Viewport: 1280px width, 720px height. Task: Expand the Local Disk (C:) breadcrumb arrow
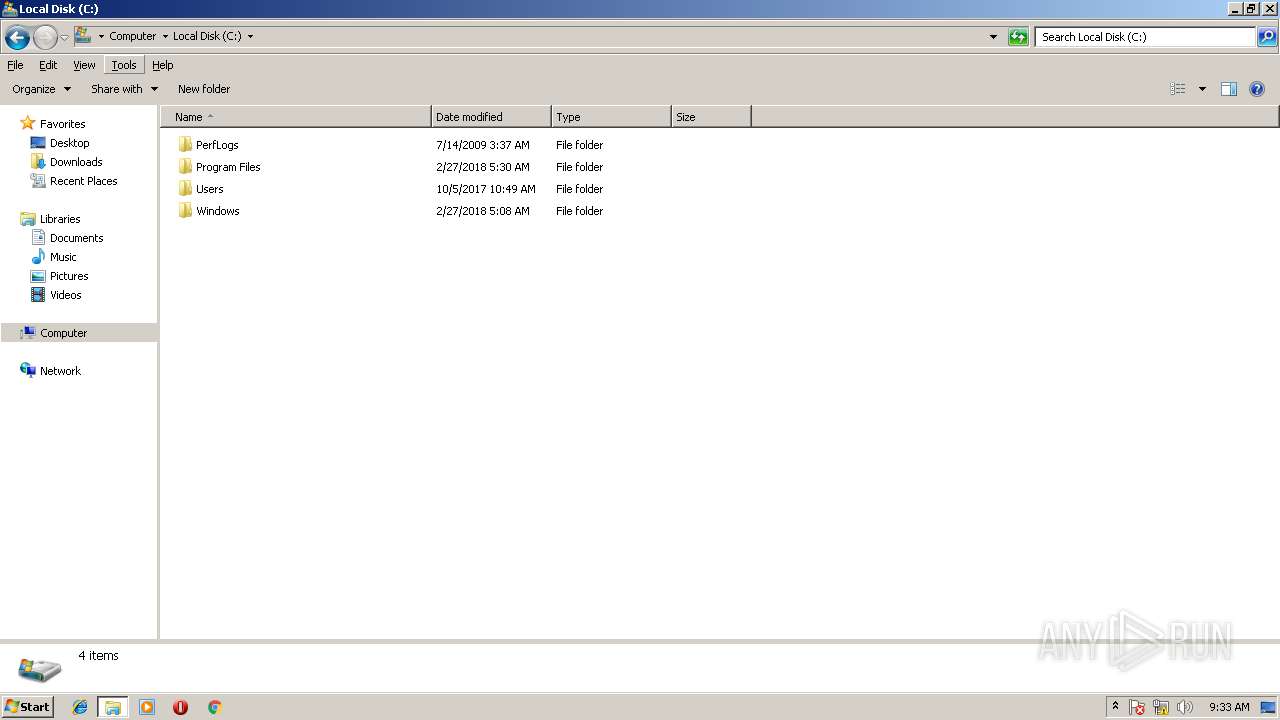[250, 37]
